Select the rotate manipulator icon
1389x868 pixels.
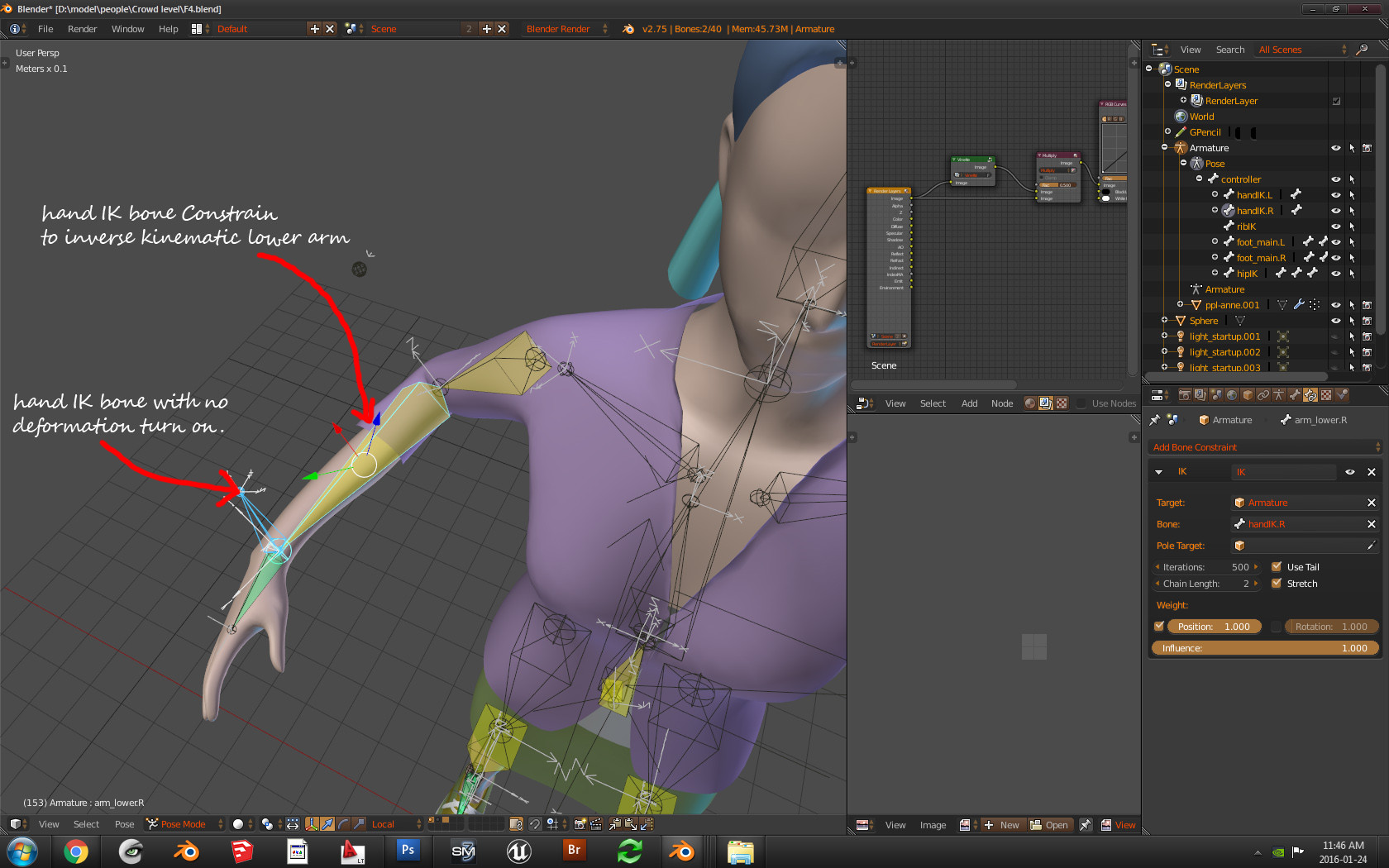point(342,824)
